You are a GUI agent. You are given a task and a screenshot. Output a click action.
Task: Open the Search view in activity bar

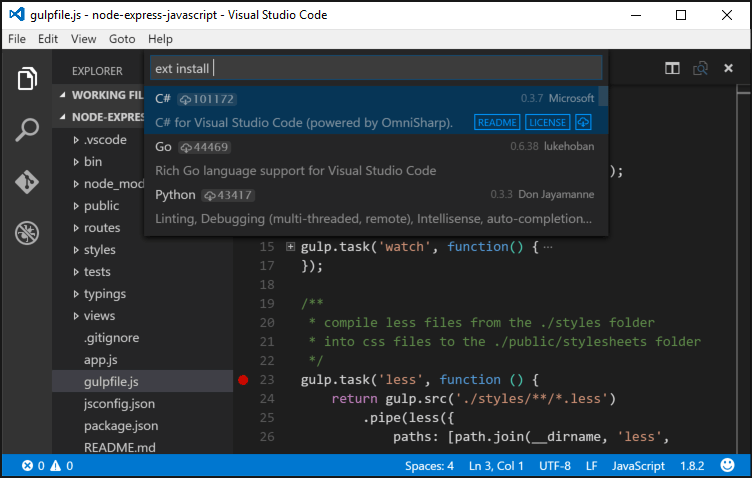(26, 130)
